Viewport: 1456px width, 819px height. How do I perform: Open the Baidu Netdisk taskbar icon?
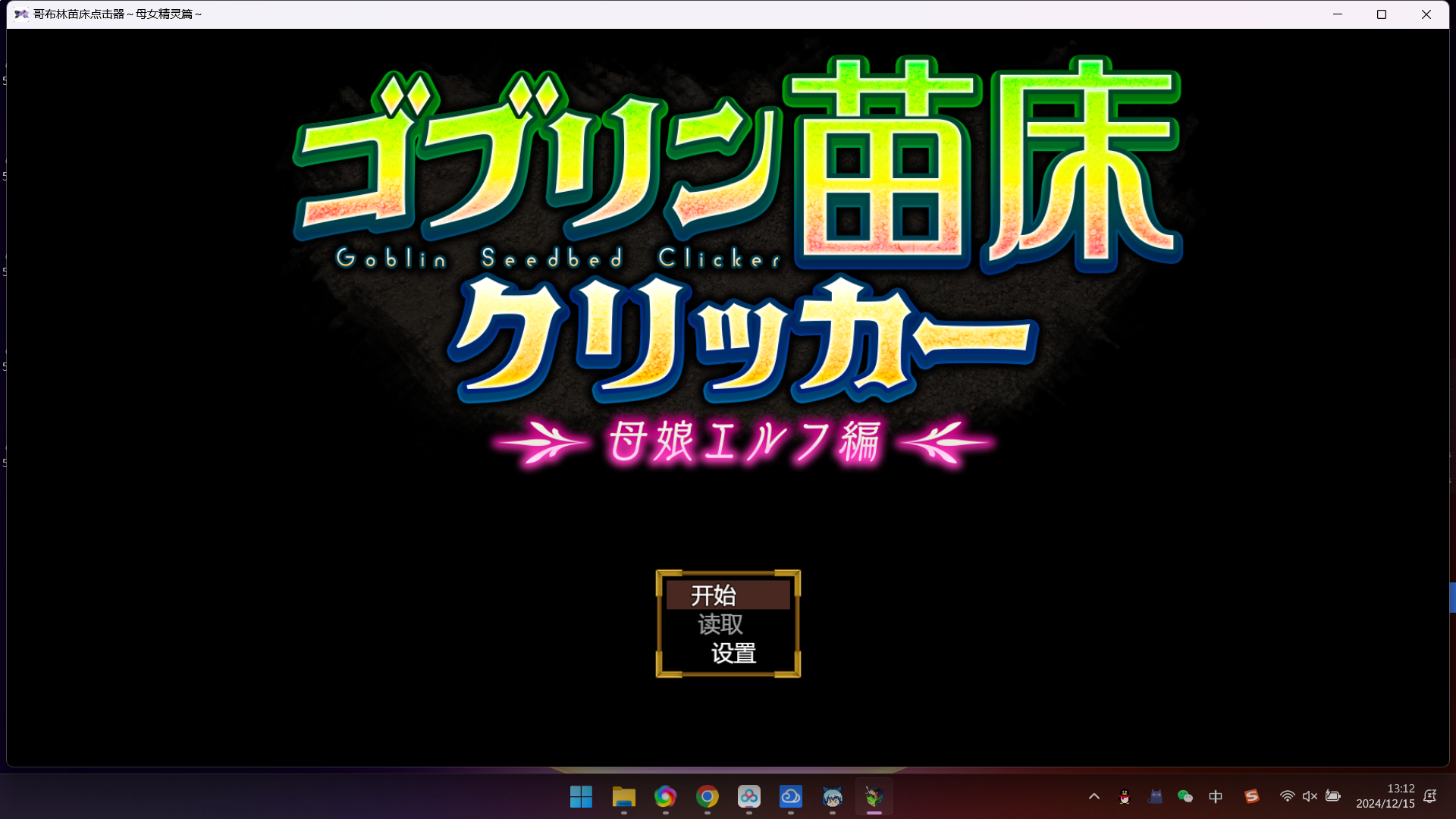coord(749,797)
